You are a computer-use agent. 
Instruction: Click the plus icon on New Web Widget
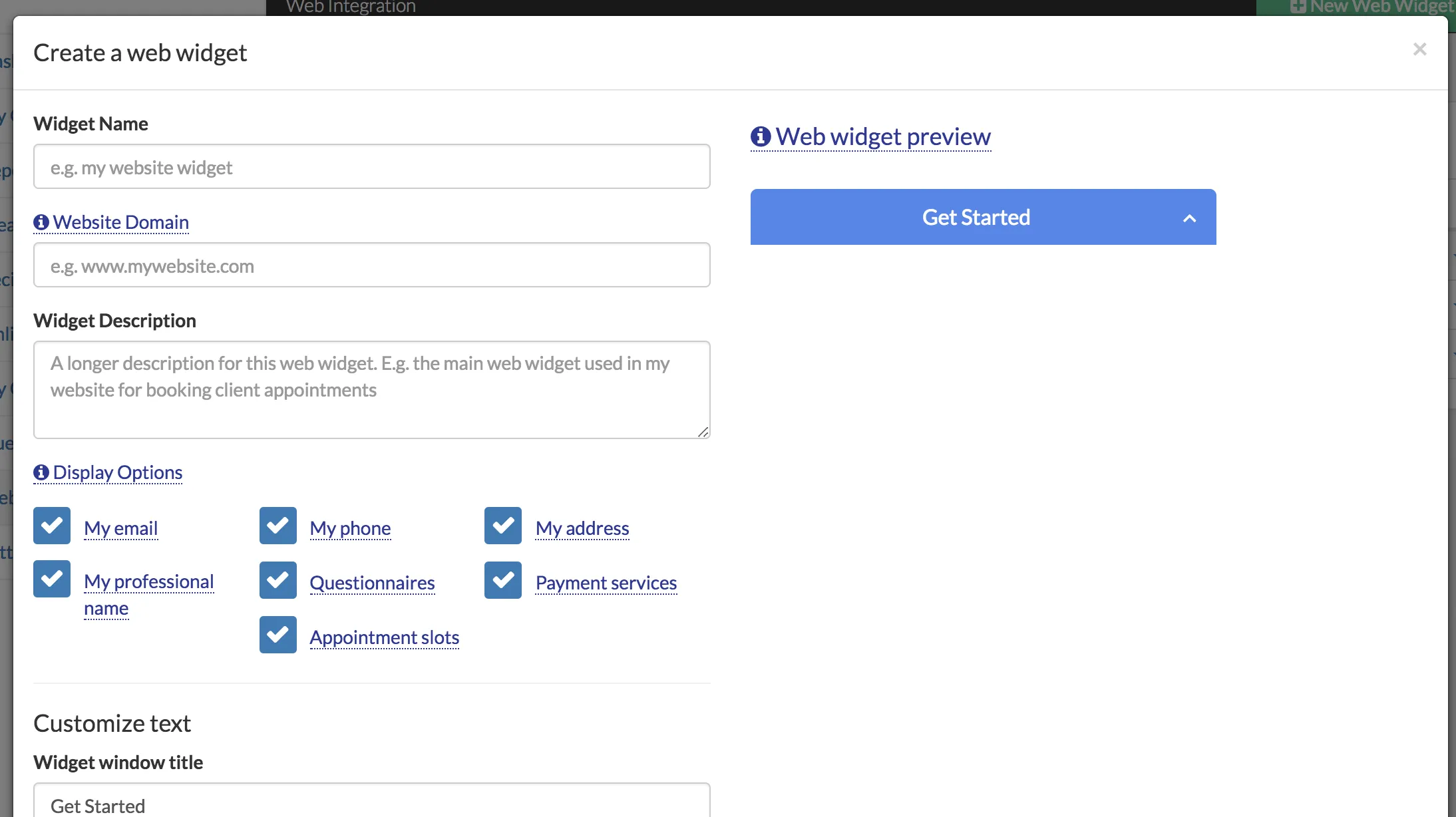click(1298, 7)
